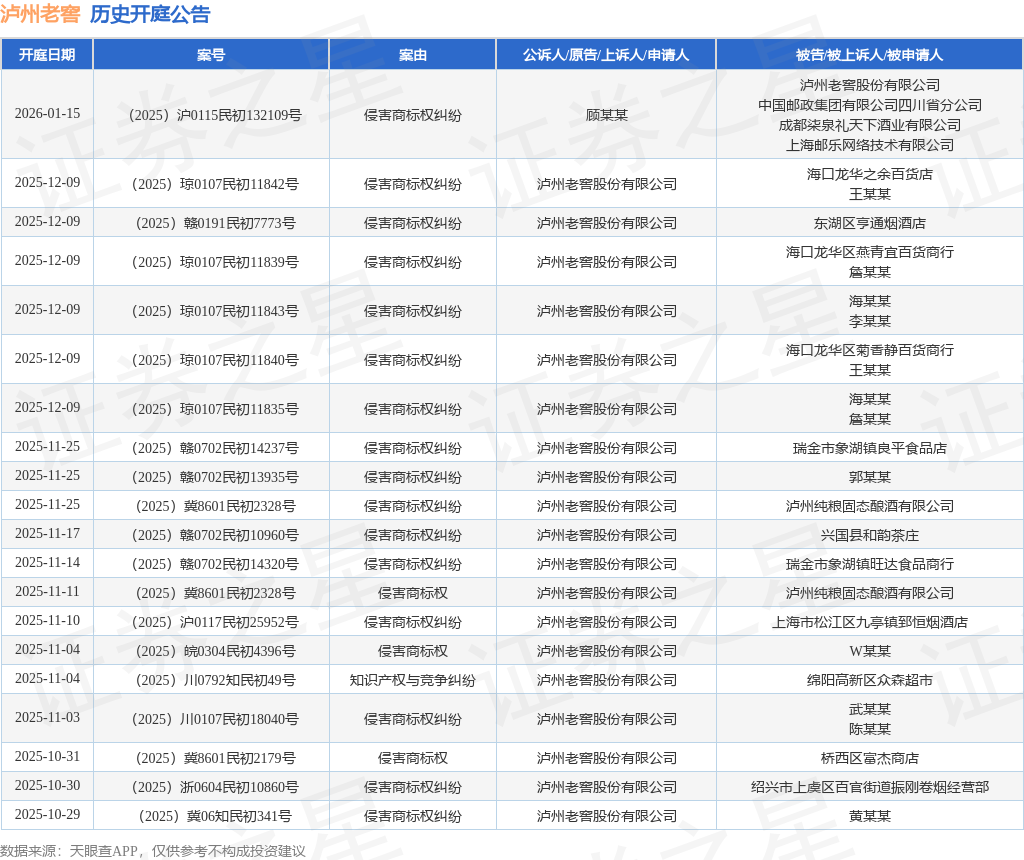Click the 历史开庭公告 heading
1024x860 pixels.
click(x=150, y=14)
